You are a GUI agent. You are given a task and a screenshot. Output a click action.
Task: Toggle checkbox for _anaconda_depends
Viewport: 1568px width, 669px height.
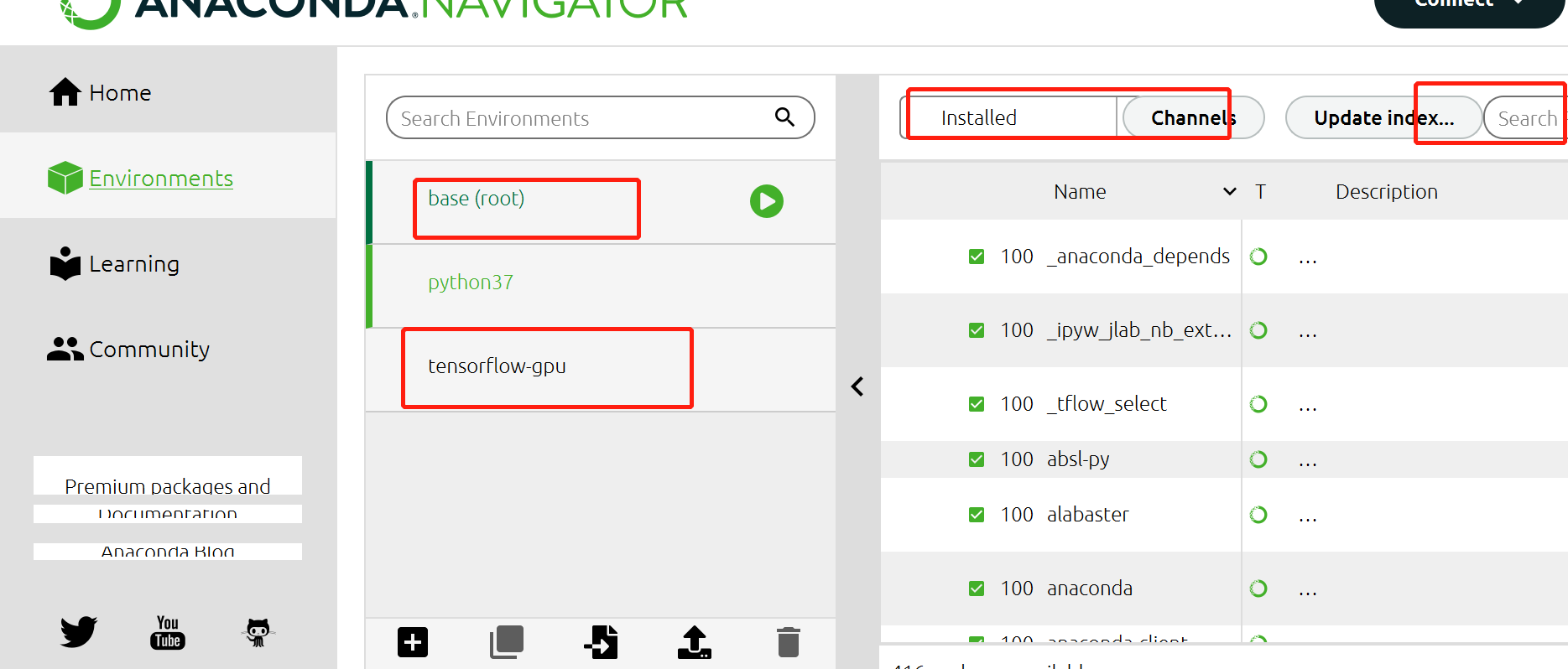[x=977, y=257]
